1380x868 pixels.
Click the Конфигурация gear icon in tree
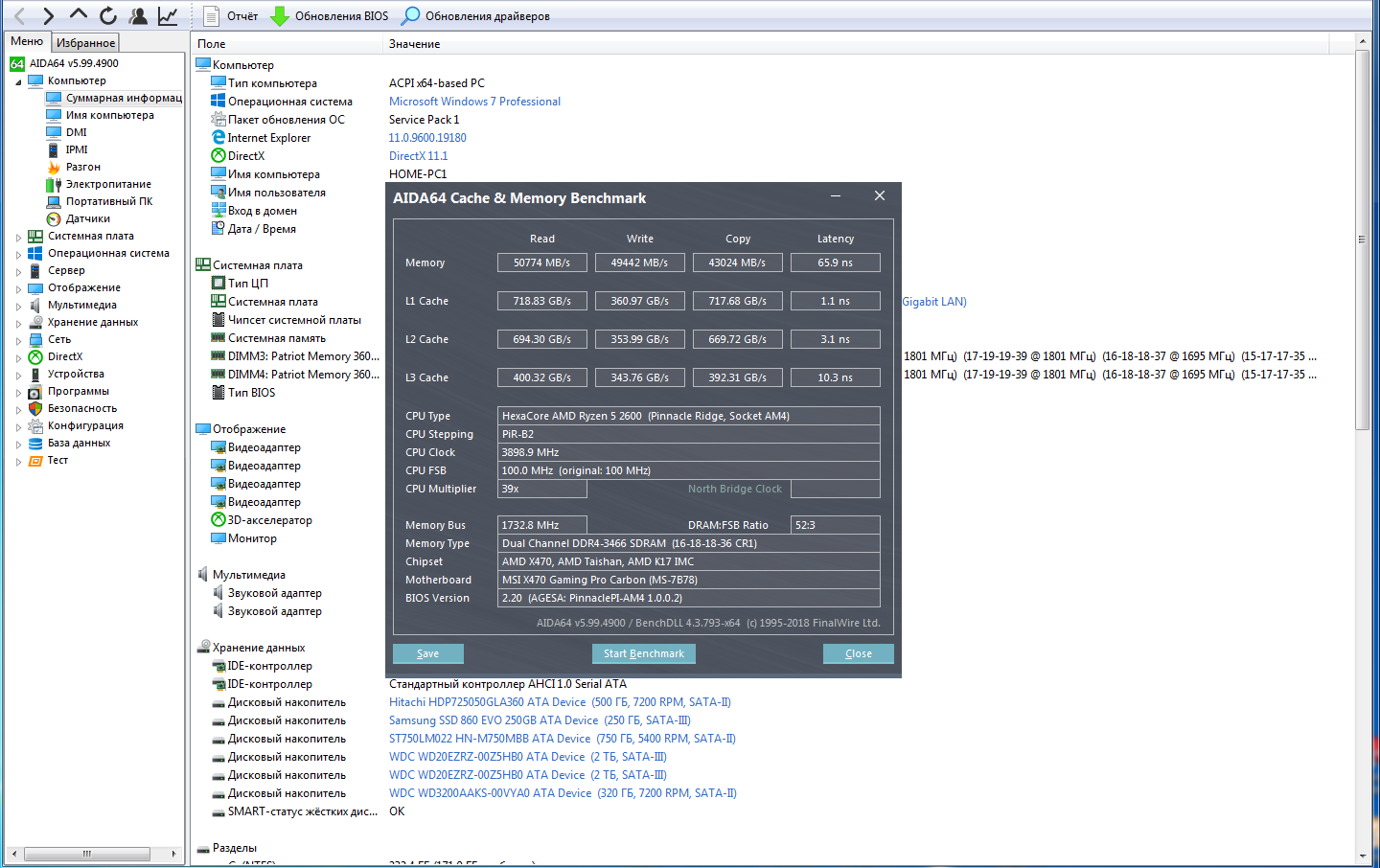tap(35, 425)
